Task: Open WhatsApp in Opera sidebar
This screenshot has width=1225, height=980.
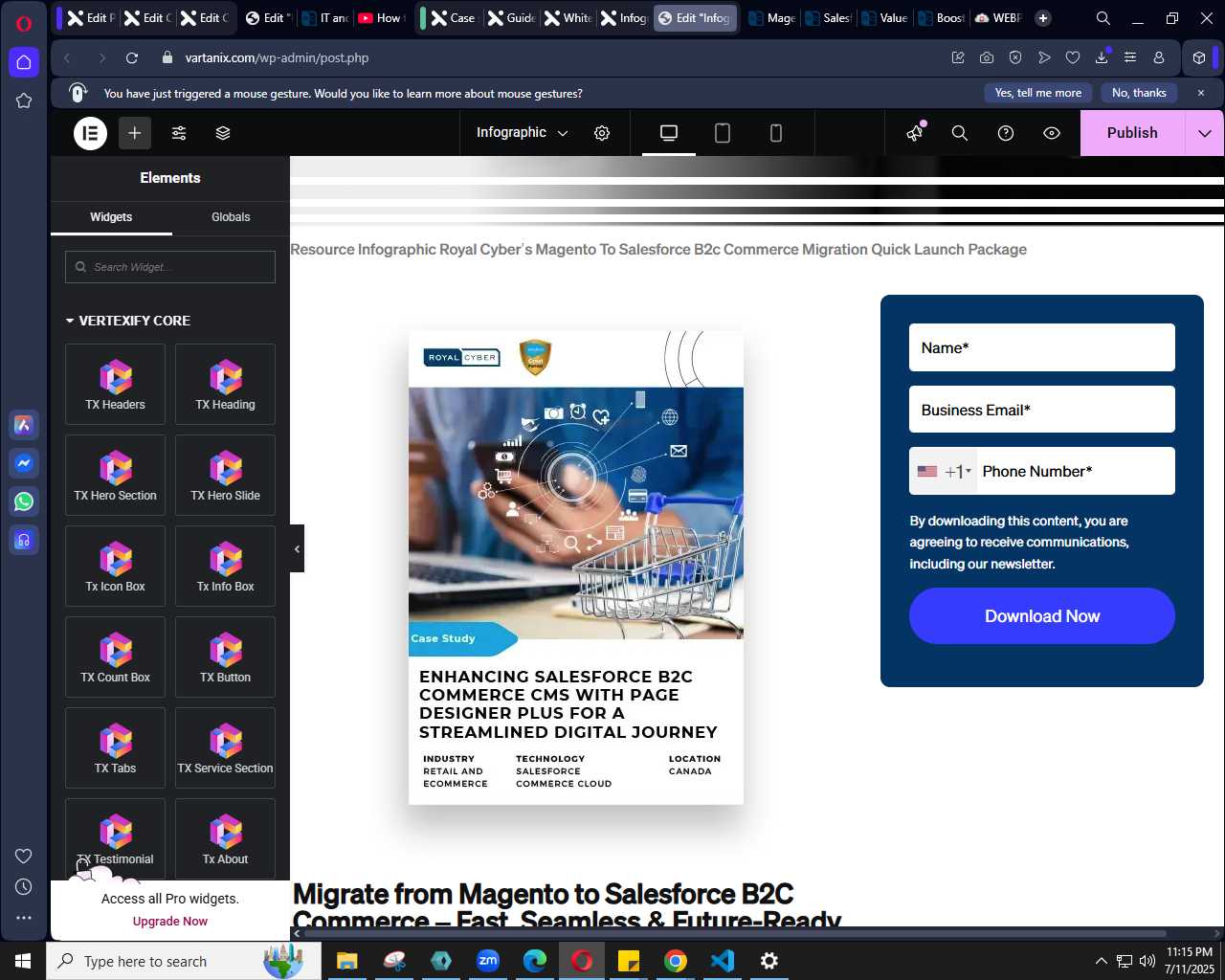Action: [24, 501]
